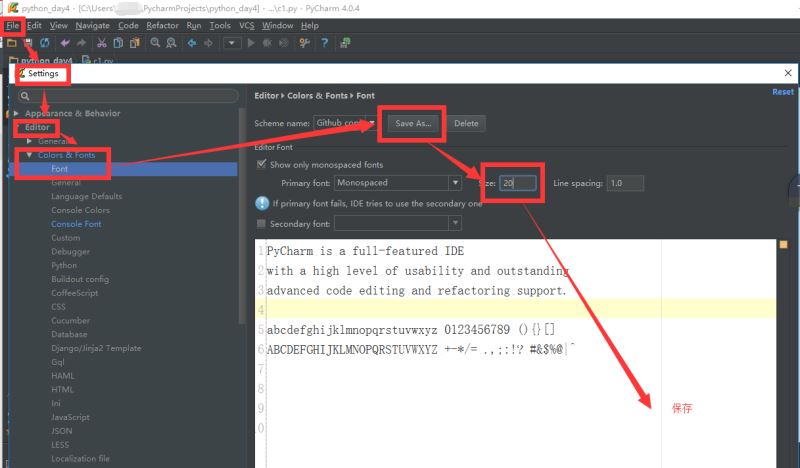Click the Undo arrow icon
Screen dimensions: 800x468
(65, 43)
